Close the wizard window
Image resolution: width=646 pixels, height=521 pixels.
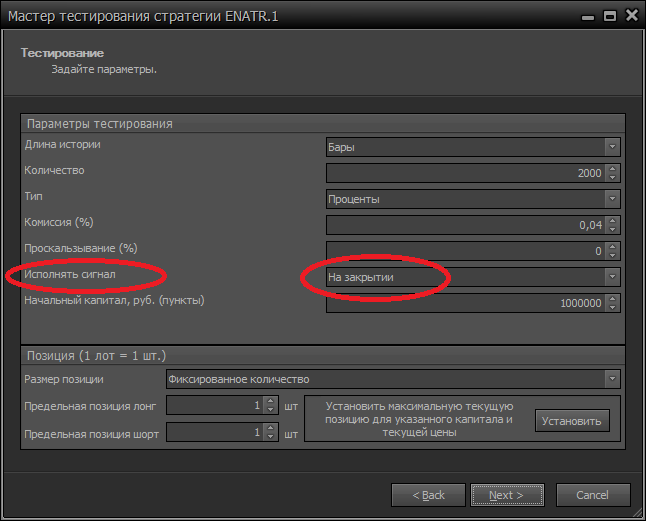point(632,15)
